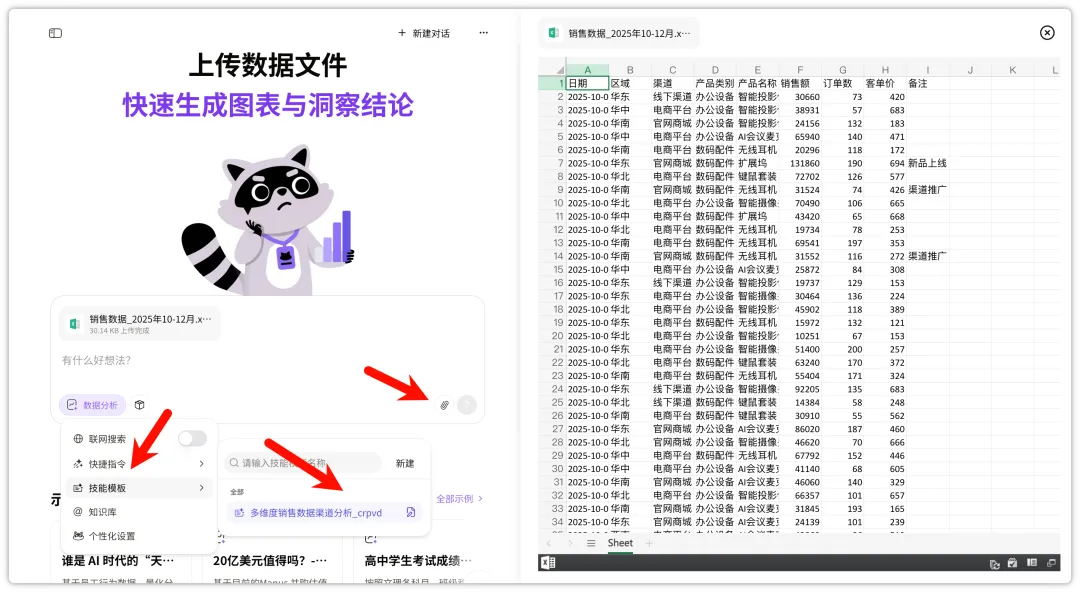Open the 知识库 menu item
The image size is (1080, 592).
pos(138,511)
